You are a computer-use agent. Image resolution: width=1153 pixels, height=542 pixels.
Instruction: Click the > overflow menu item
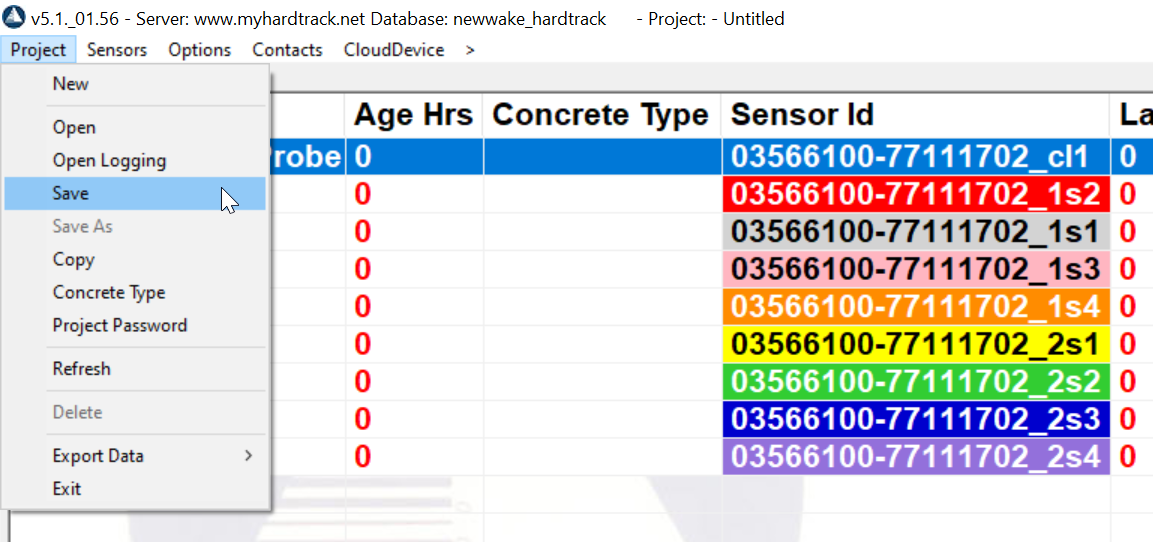coord(471,50)
